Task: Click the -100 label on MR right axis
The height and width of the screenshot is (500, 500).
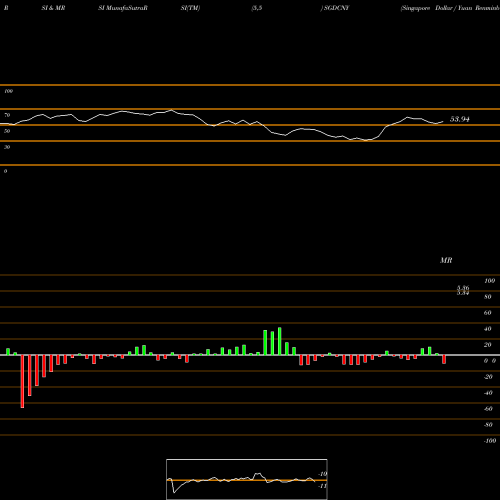Action: 490,441
